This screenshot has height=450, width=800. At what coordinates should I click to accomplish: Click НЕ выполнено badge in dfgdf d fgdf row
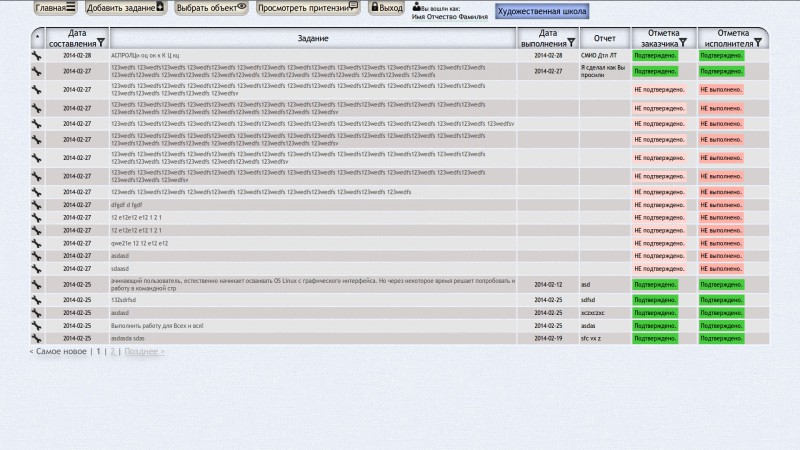click(x=721, y=205)
